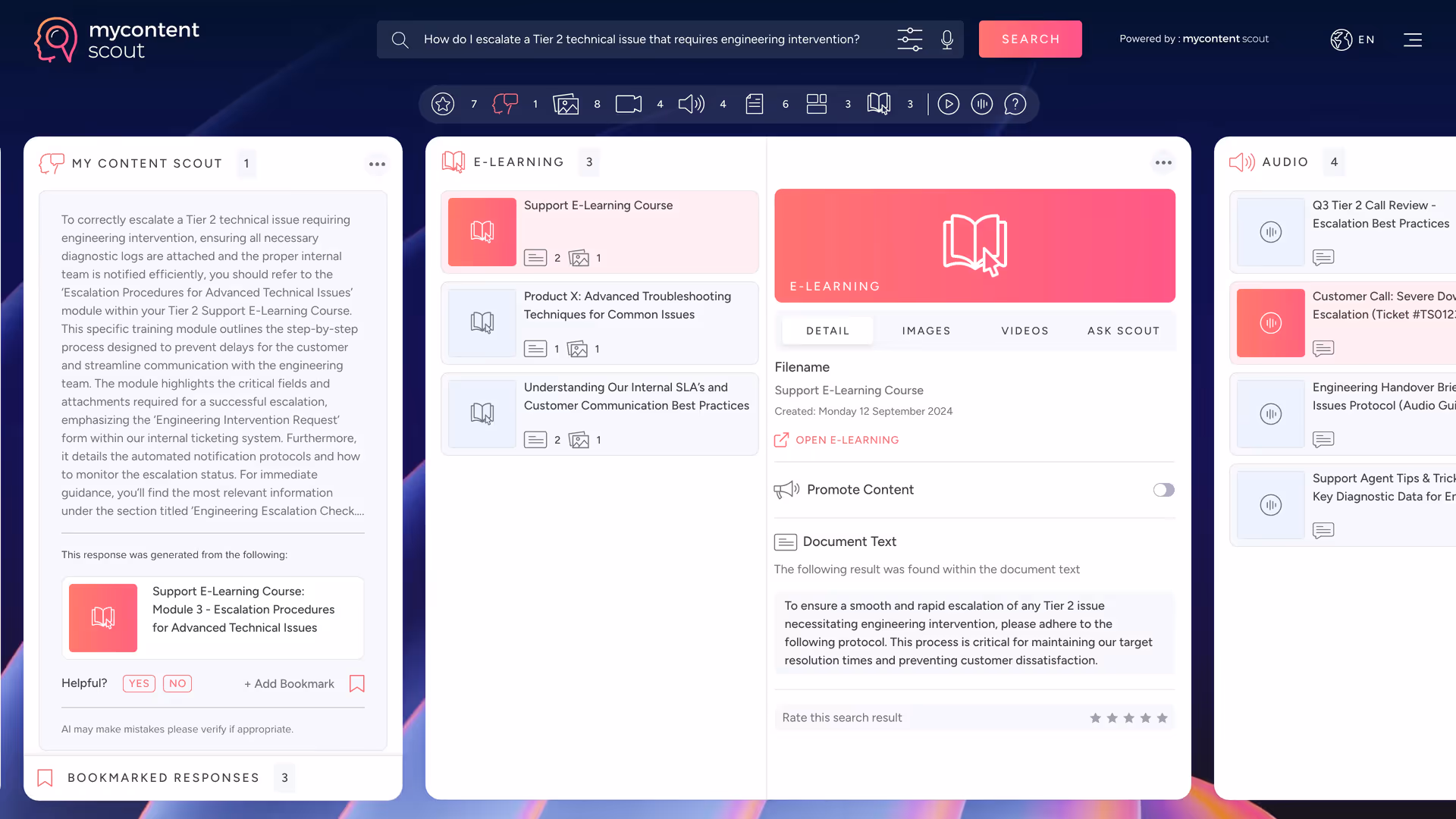Open the hamburger main menu
This screenshot has height=819, width=1456.
[1413, 39]
